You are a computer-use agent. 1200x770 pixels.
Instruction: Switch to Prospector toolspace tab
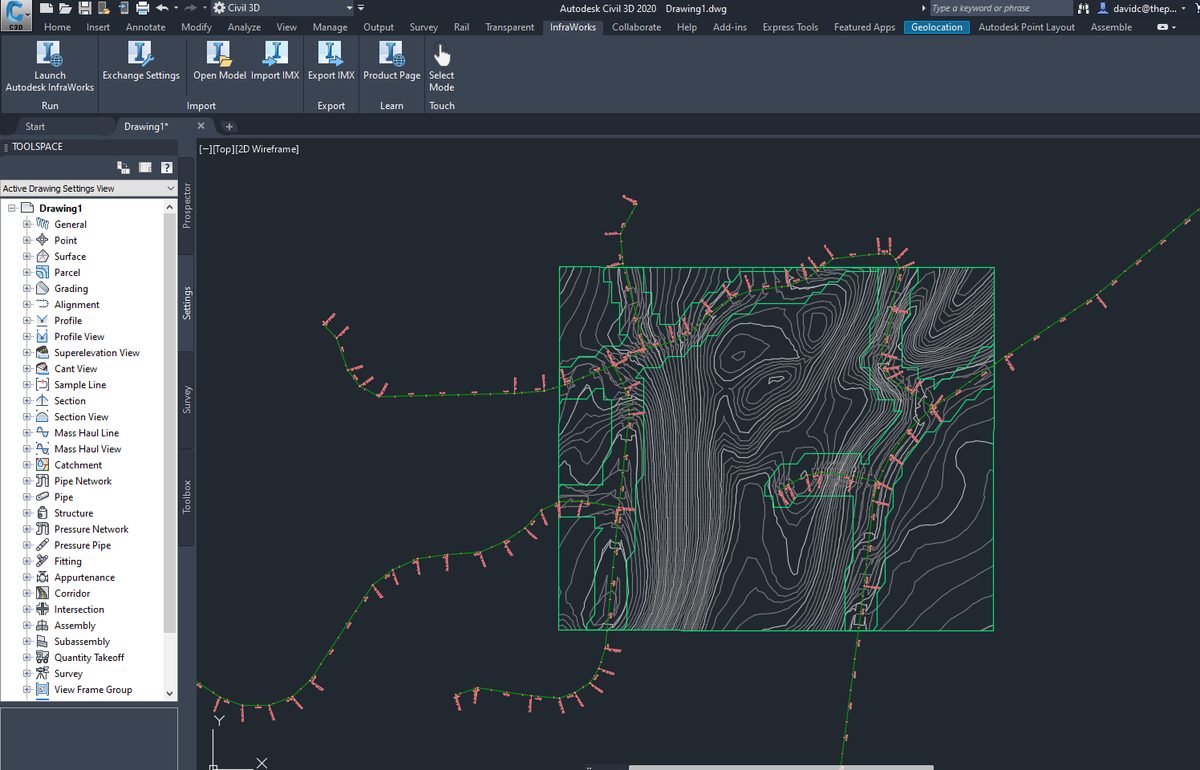click(187, 205)
